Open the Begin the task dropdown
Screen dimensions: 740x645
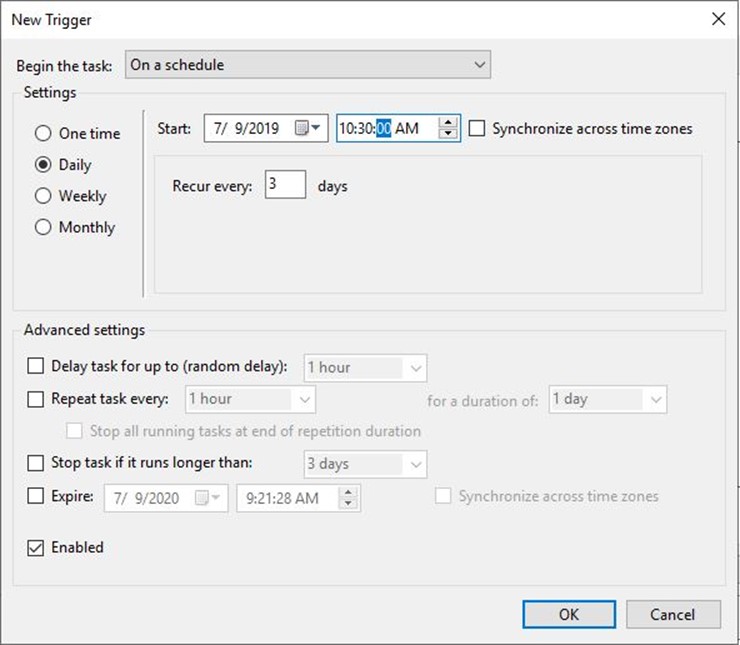click(308, 65)
